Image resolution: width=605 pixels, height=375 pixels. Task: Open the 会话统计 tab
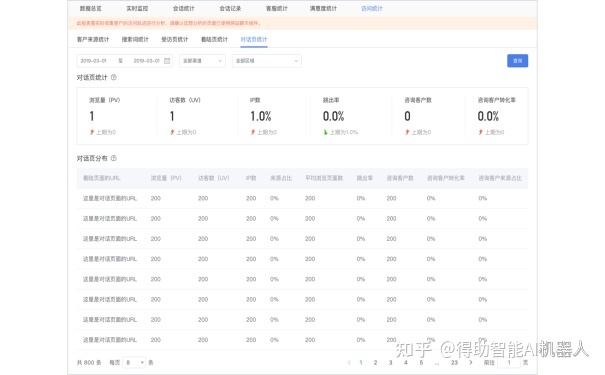[x=184, y=8]
